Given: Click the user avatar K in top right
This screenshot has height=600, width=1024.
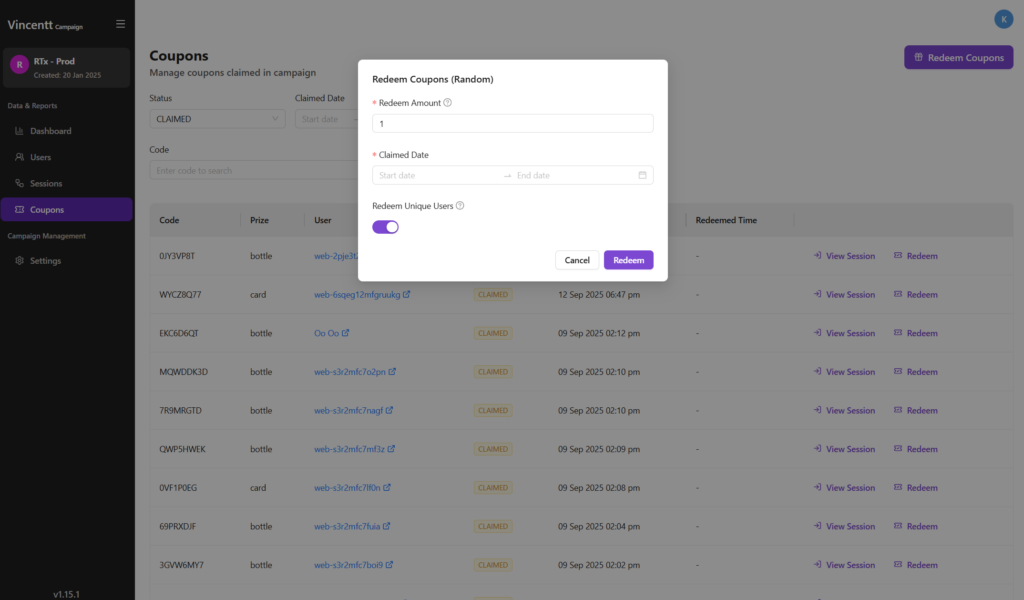Looking at the screenshot, I should click(1003, 19).
